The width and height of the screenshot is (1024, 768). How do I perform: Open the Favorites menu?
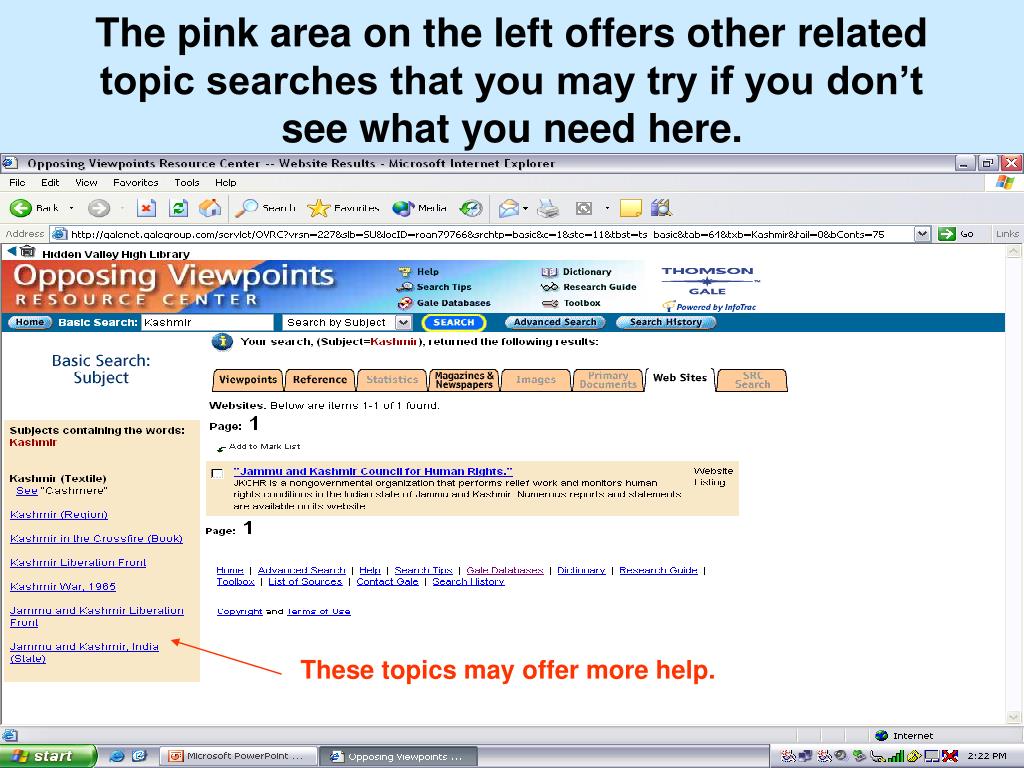135,182
